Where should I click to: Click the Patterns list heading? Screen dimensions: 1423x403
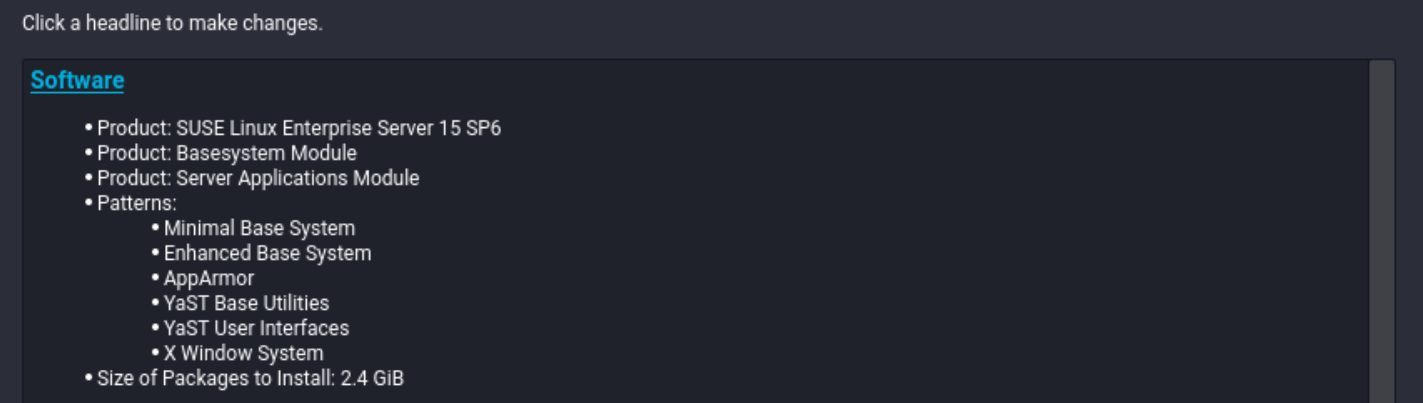pyautogui.click(x=137, y=203)
